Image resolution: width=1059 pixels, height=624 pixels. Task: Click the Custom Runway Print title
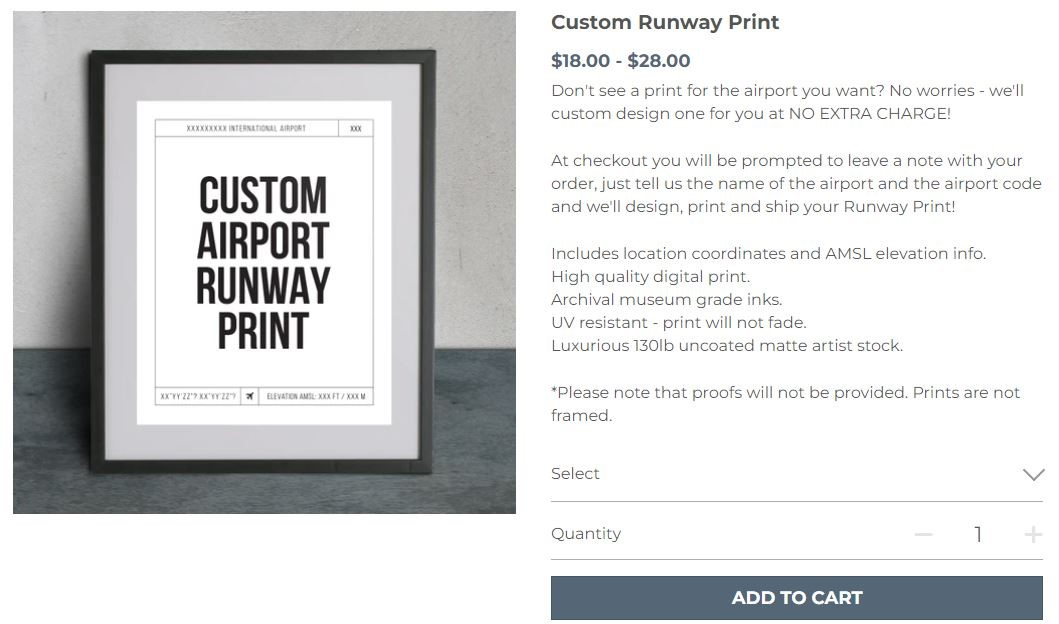pos(665,22)
